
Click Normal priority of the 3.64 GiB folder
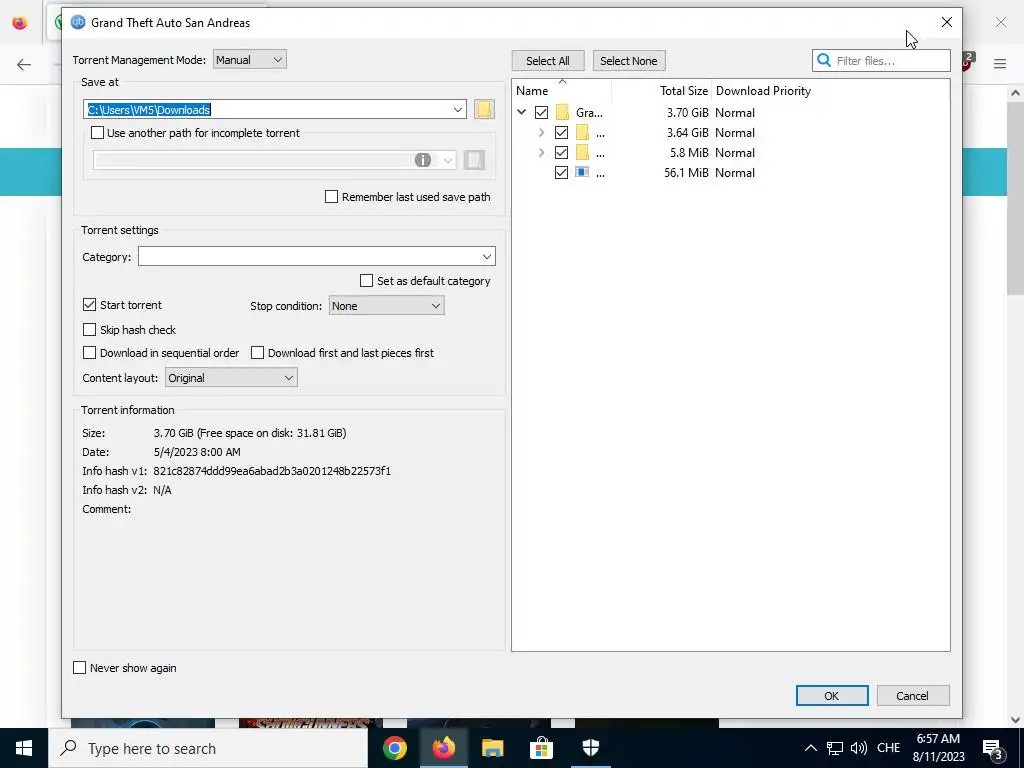(735, 133)
